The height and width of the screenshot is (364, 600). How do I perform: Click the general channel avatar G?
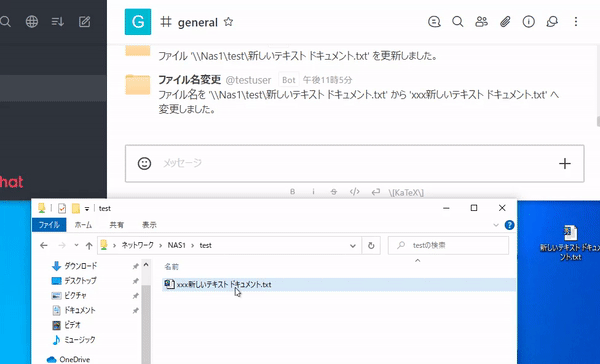(x=138, y=22)
